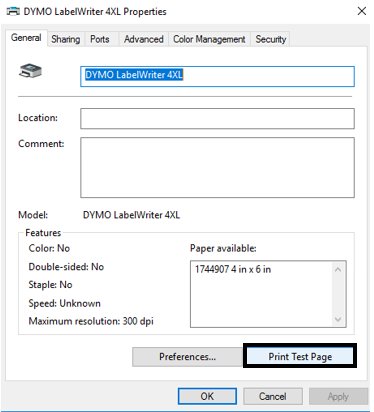This screenshot has height=412, width=374.
Task: Click the printer name text field
Action: 217,76
